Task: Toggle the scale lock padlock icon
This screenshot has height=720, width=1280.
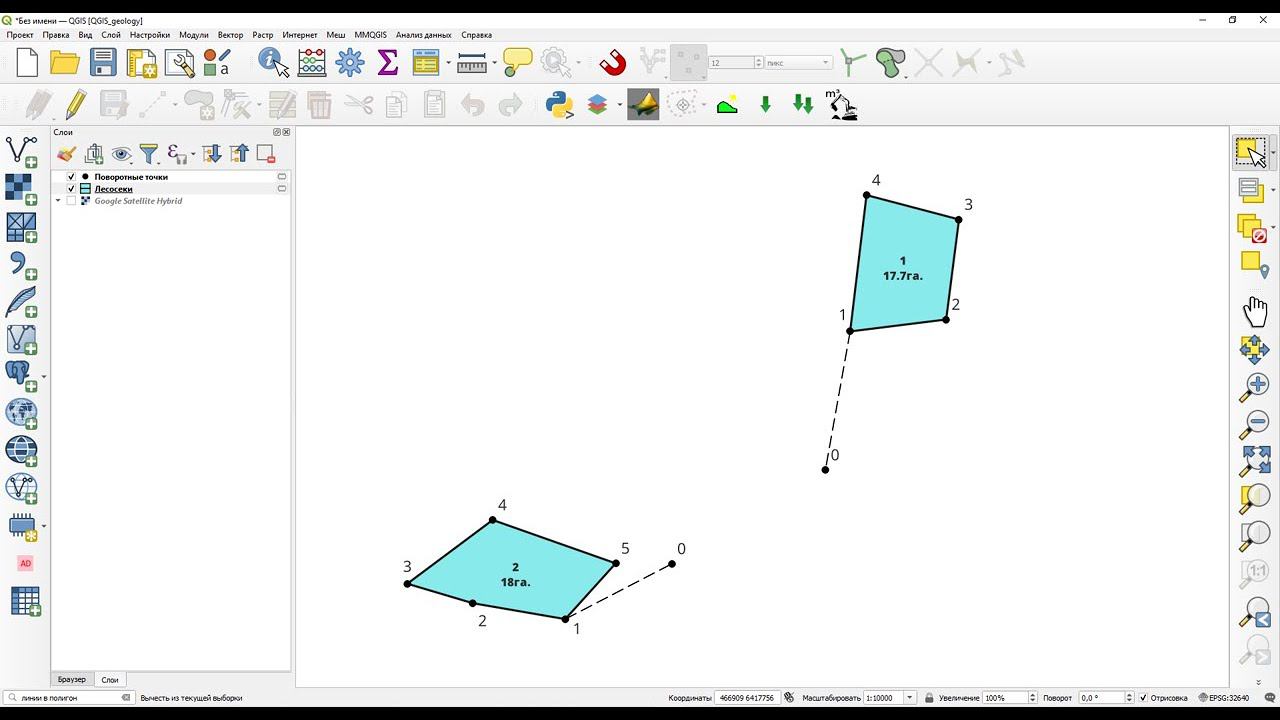Action: pos(929,698)
